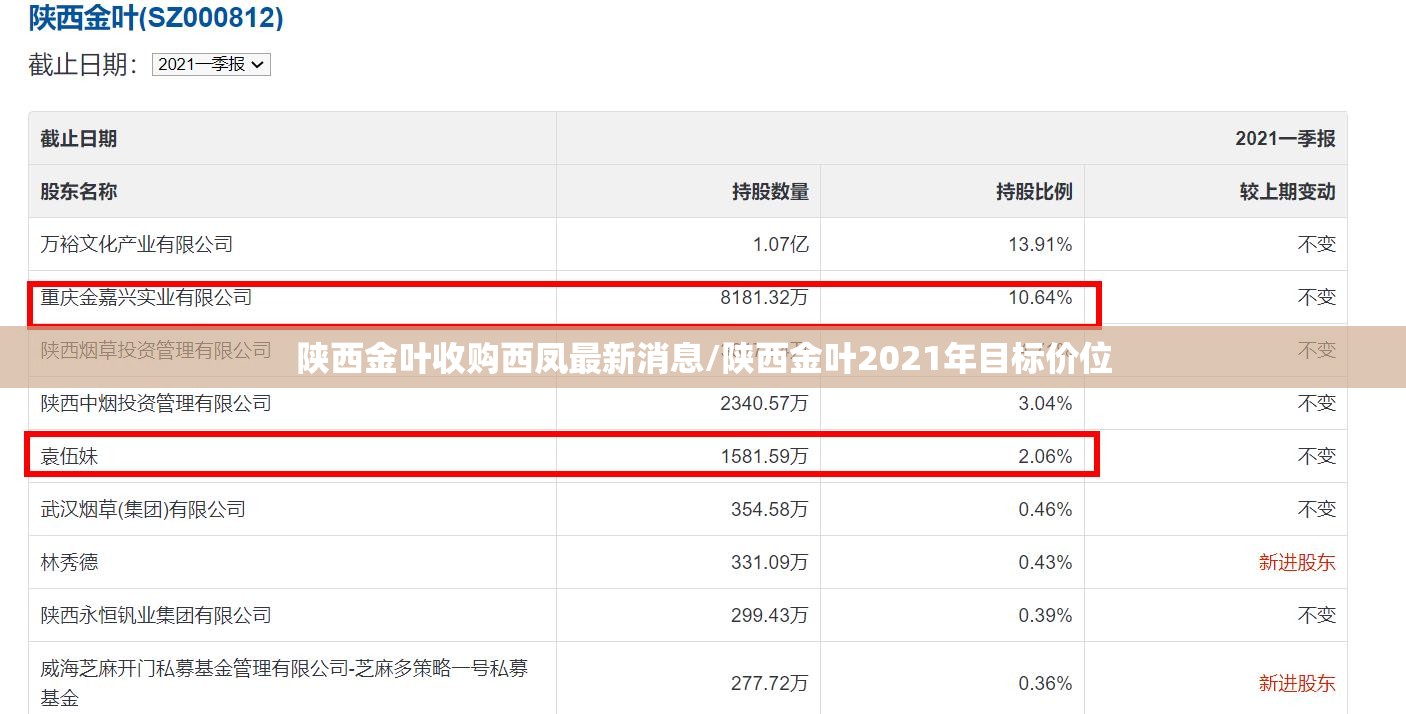Select 不变 in the 袁伍妹 row
Screen dimensions: 1406x714
pos(1317,456)
